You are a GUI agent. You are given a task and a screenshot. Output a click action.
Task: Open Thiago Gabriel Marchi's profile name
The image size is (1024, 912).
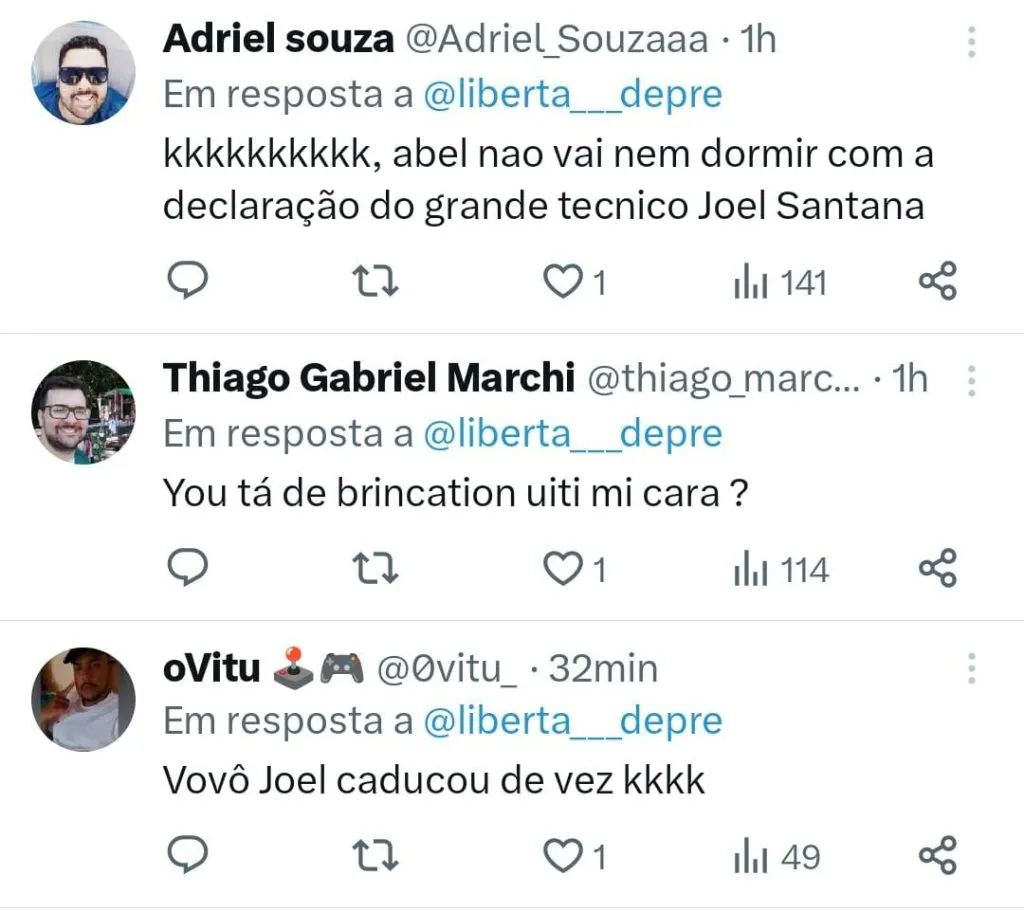tap(368, 379)
